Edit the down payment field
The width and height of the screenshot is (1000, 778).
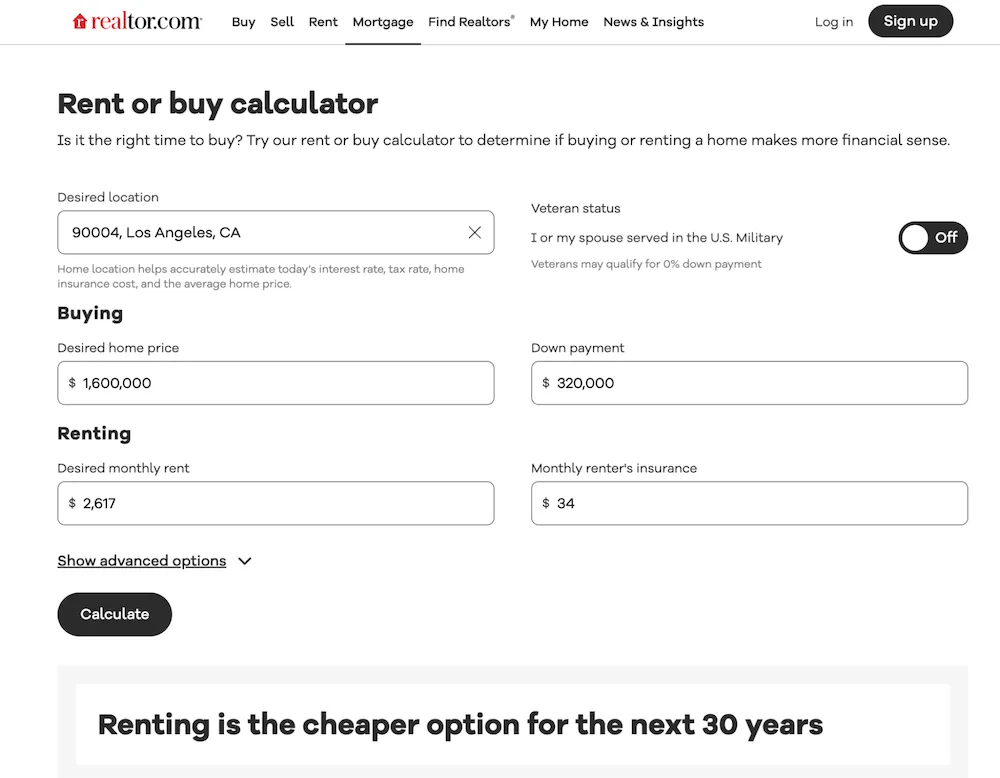[758, 383]
